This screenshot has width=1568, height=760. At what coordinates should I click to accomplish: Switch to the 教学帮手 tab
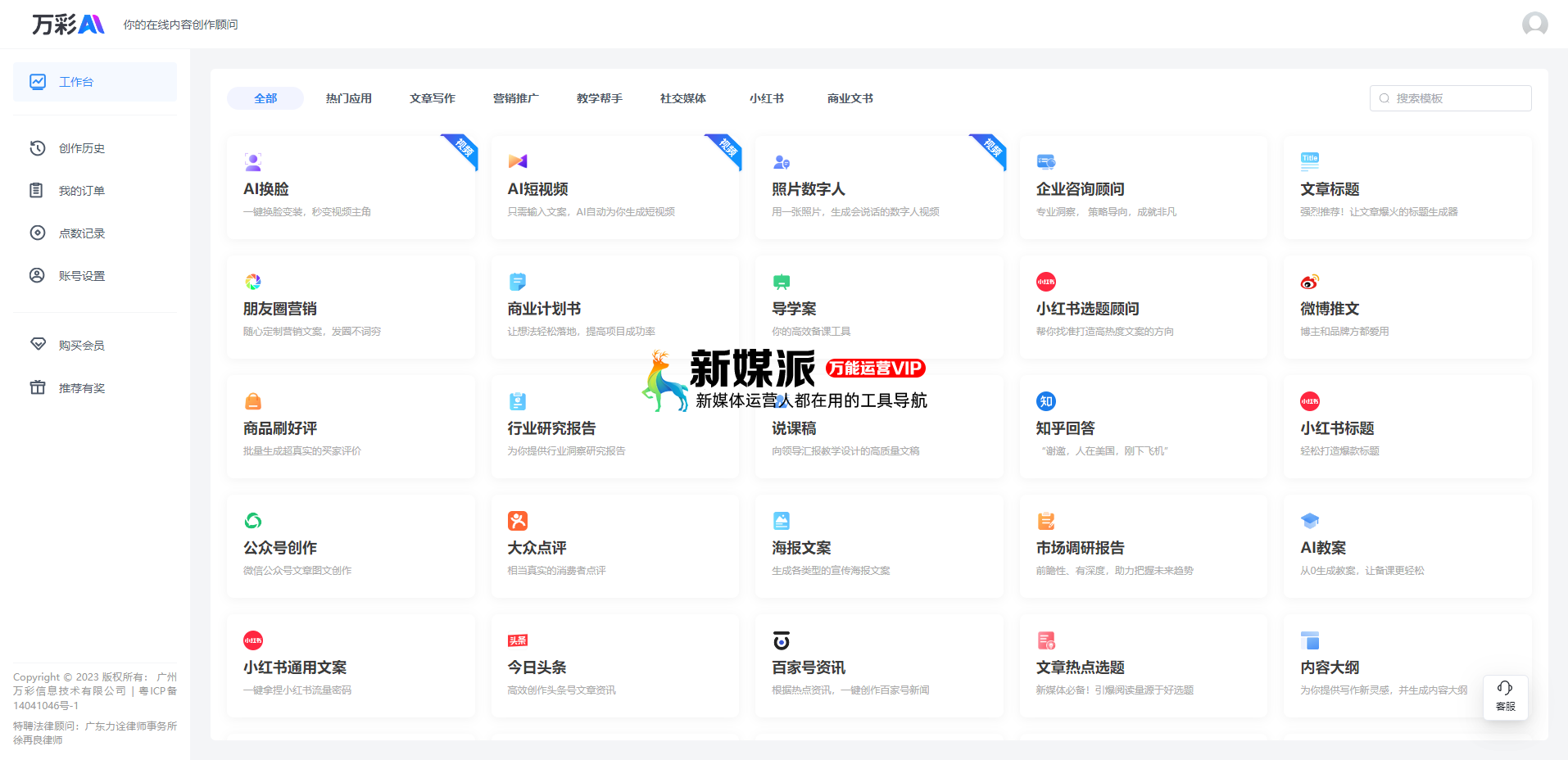[x=600, y=98]
